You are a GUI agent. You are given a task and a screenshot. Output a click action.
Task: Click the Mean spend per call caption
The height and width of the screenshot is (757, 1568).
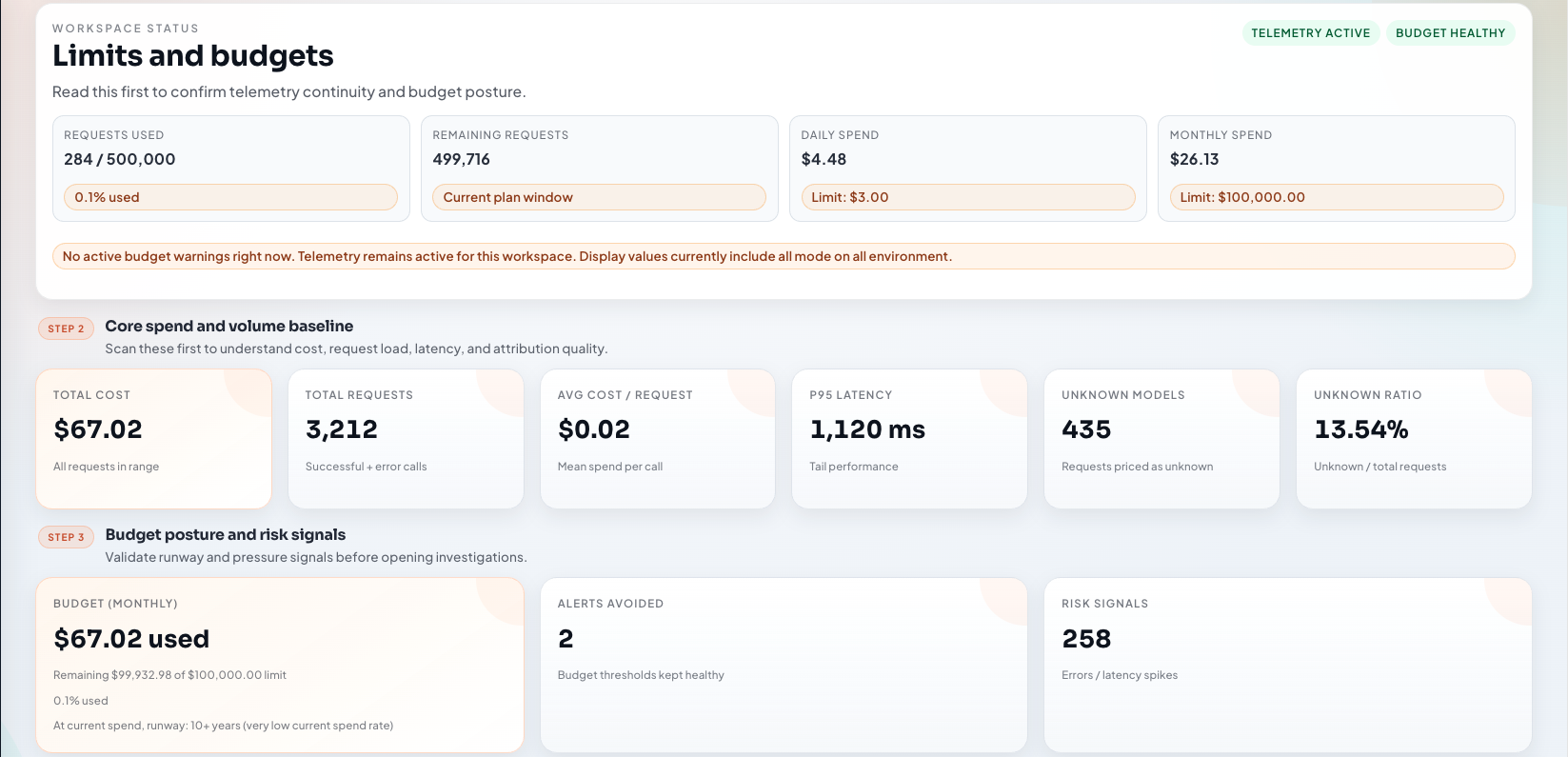click(x=610, y=467)
